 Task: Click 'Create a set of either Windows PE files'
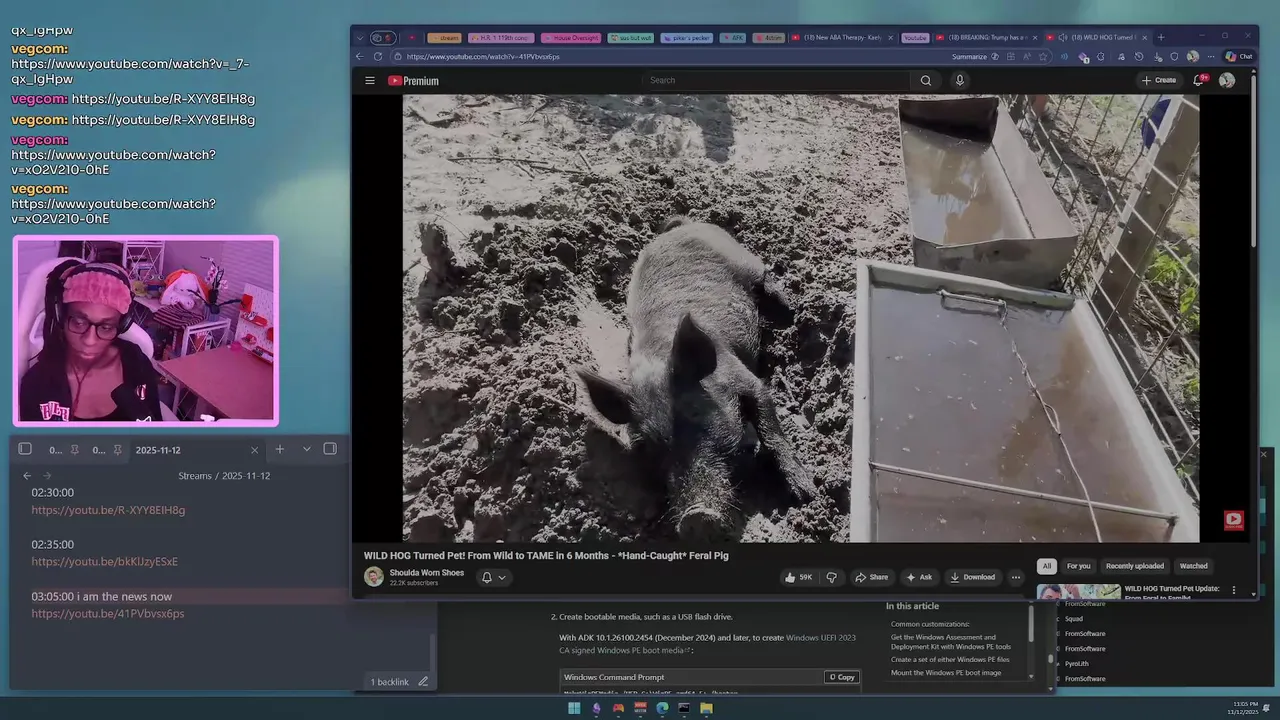pyautogui.click(x=950, y=660)
